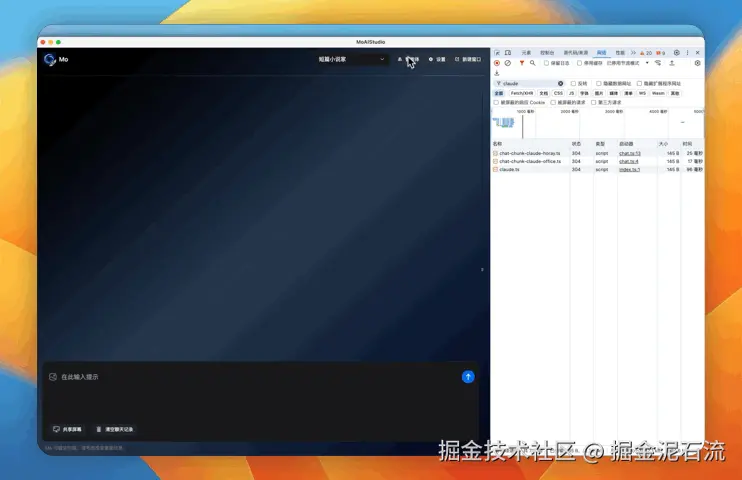This screenshot has width=742, height=480.
Task: Select 全部 all request type filter
Action: (x=499, y=93)
